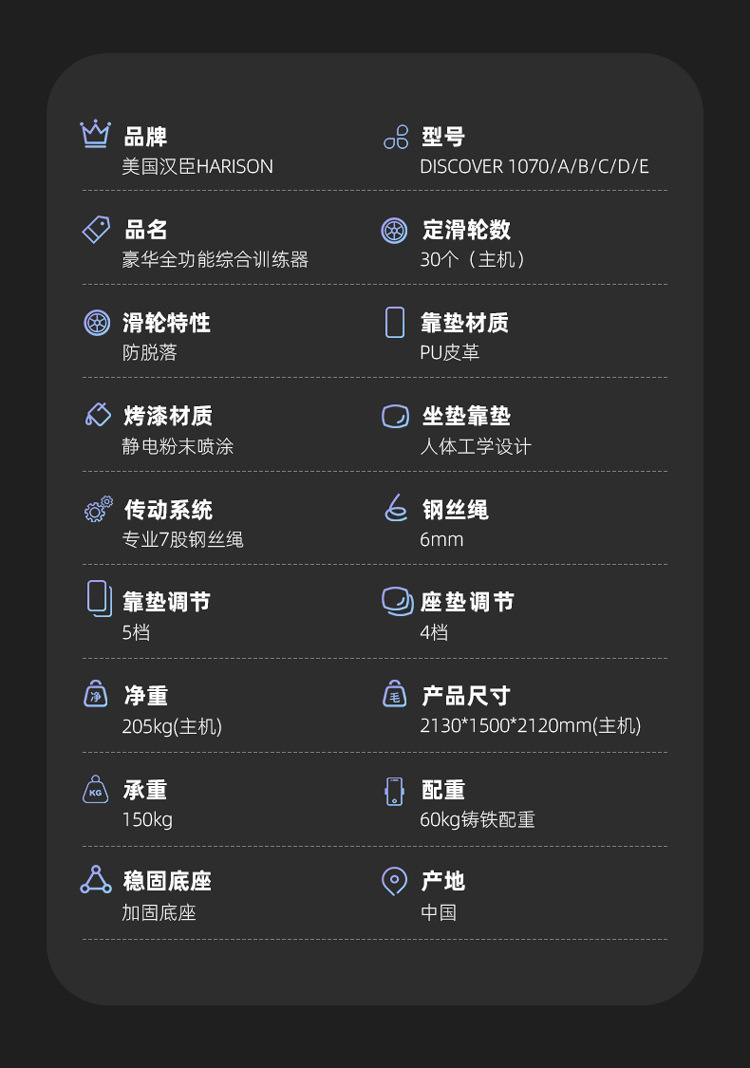Click the net weight bag icon beside 净重
The width and height of the screenshot is (750, 1068).
pos(95,694)
